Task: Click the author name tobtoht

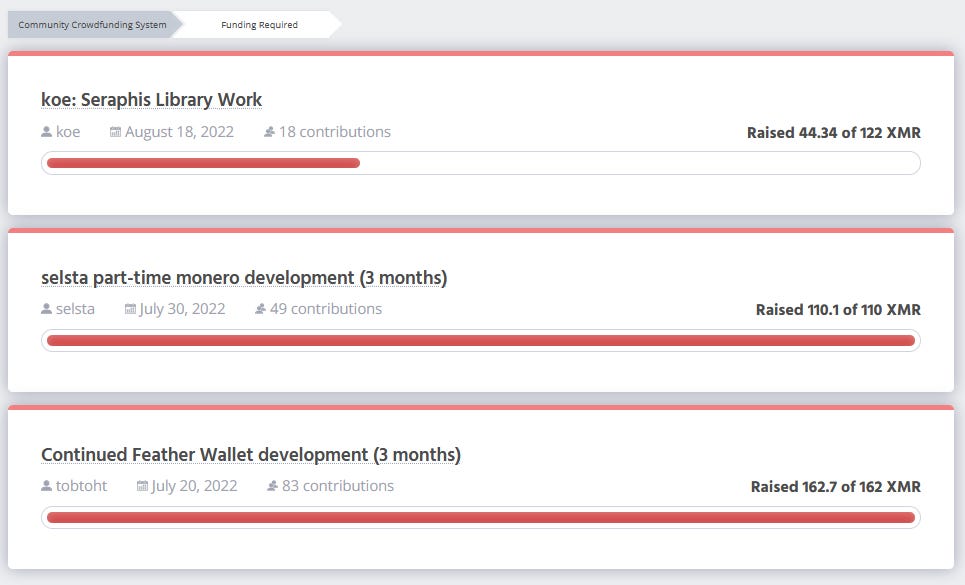Action: tap(81, 486)
